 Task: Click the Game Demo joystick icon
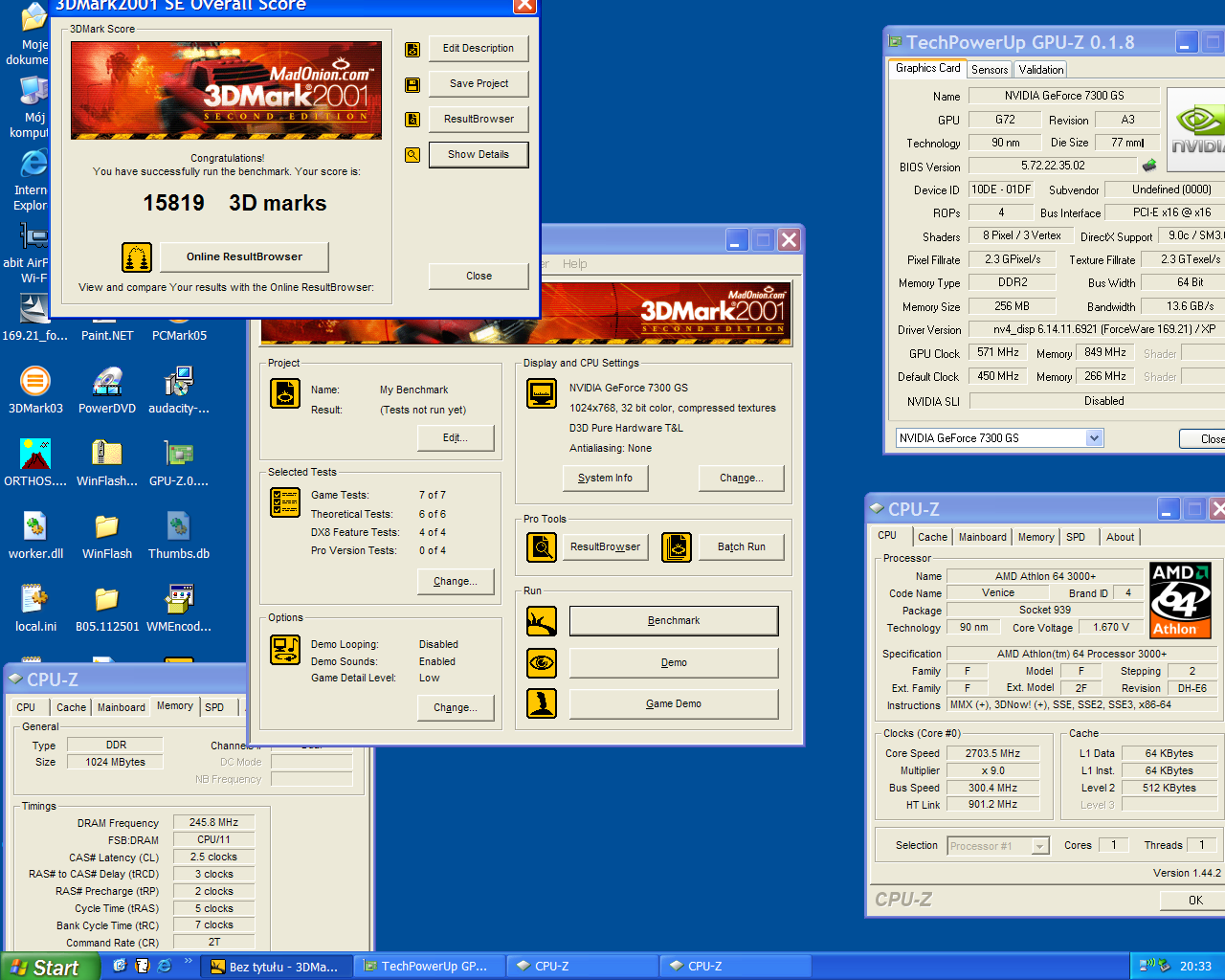pyautogui.click(x=542, y=703)
